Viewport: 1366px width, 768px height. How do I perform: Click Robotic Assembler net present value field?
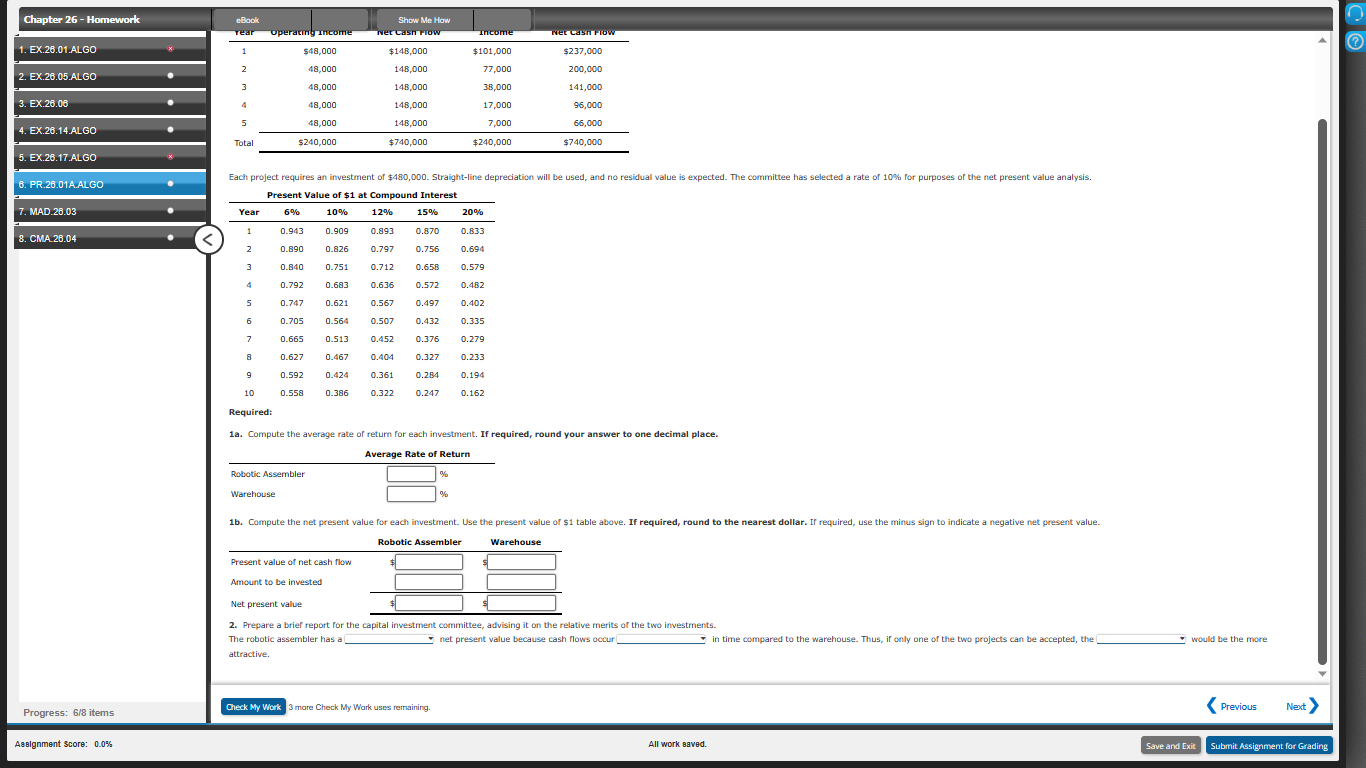tap(429, 603)
